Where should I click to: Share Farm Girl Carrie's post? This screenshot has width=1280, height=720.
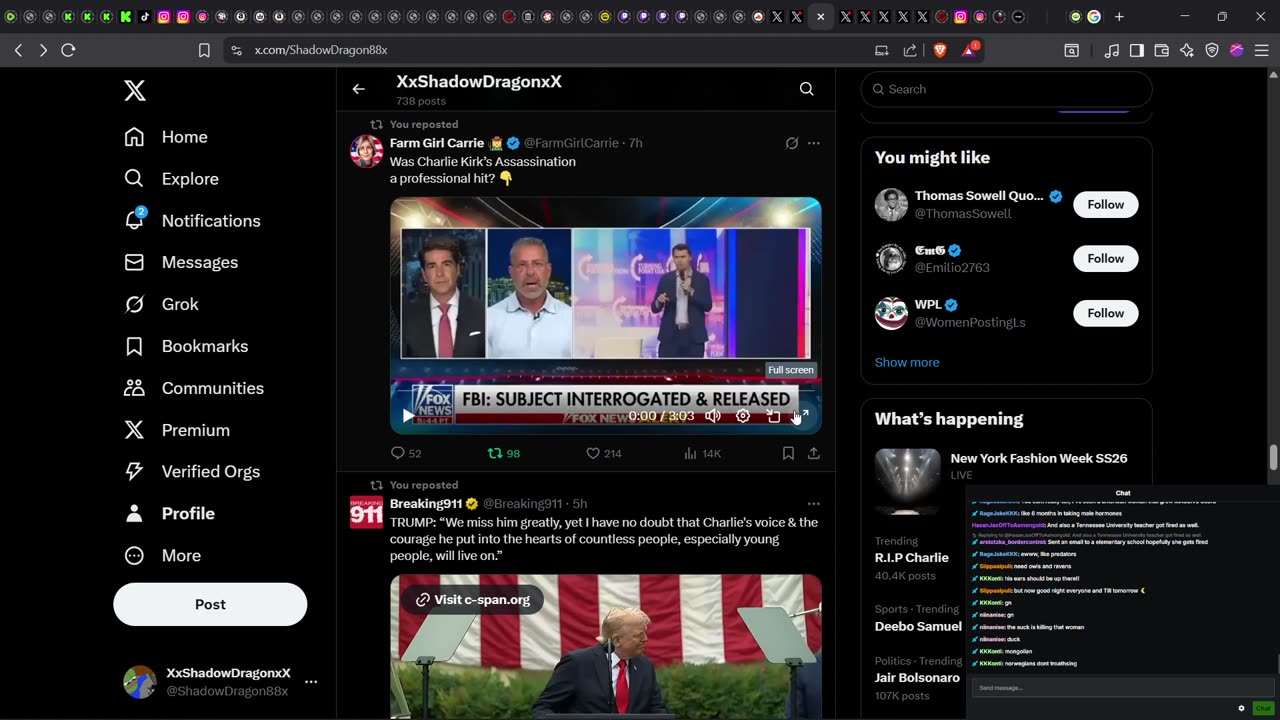pyautogui.click(x=814, y=453)
